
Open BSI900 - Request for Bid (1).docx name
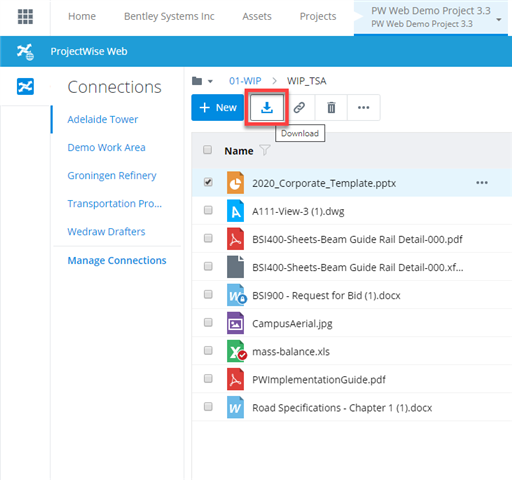point(326,295)
